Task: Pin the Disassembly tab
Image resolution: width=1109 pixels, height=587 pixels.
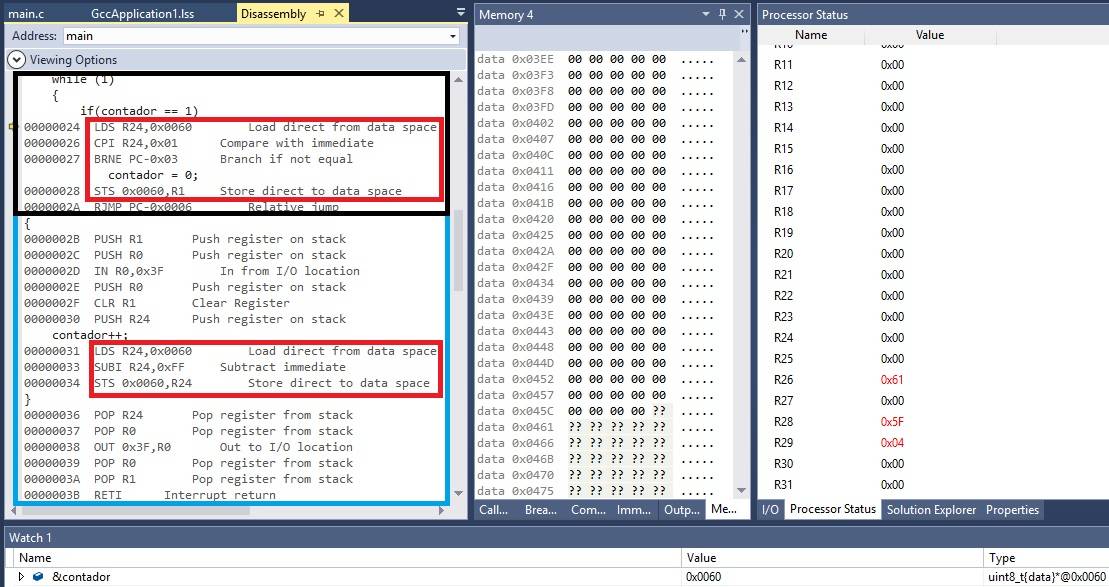Action: 320,14
